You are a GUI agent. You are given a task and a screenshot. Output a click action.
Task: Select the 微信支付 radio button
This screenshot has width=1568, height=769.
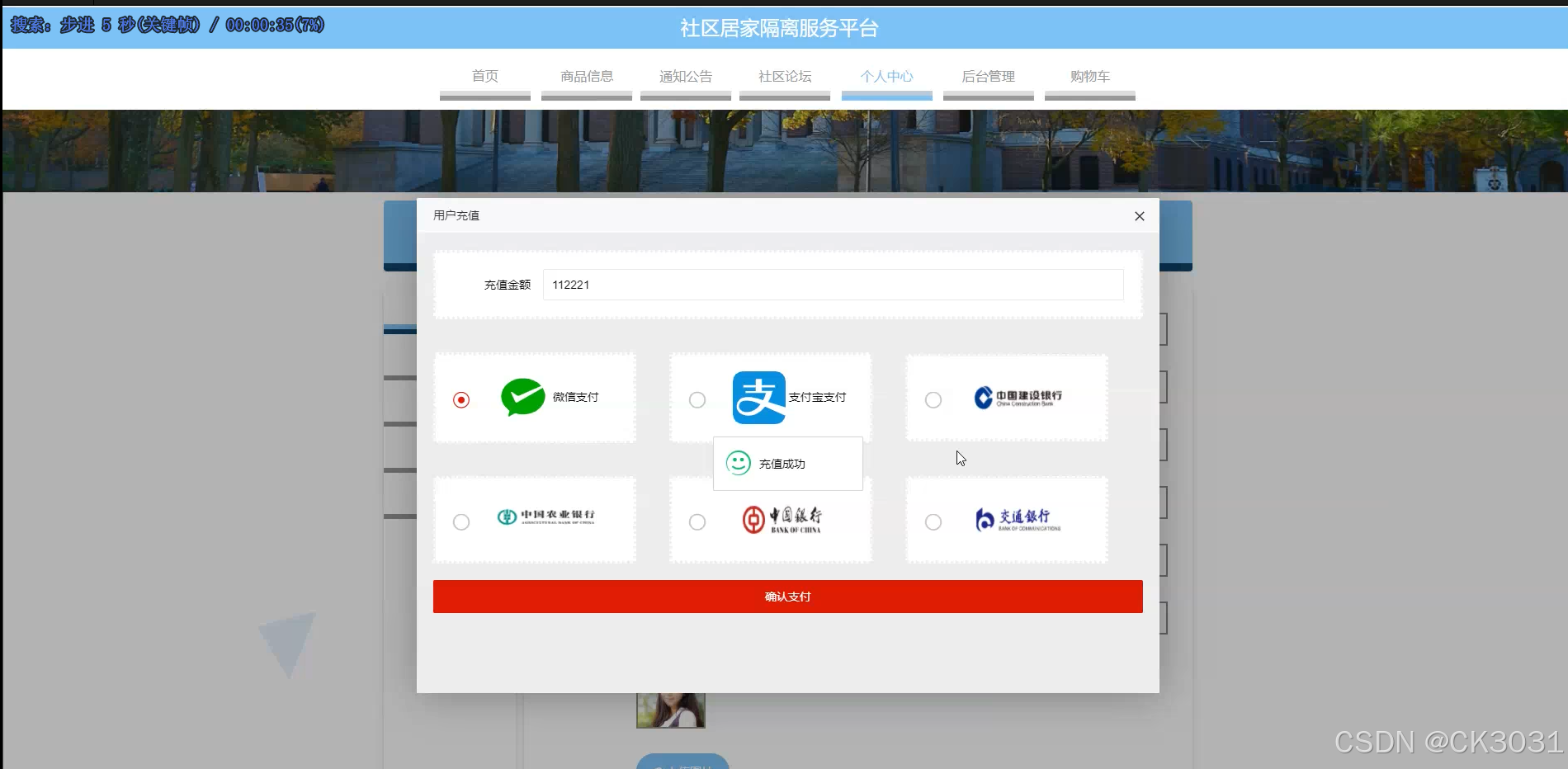pyautogui.click(x=461, y=400)
